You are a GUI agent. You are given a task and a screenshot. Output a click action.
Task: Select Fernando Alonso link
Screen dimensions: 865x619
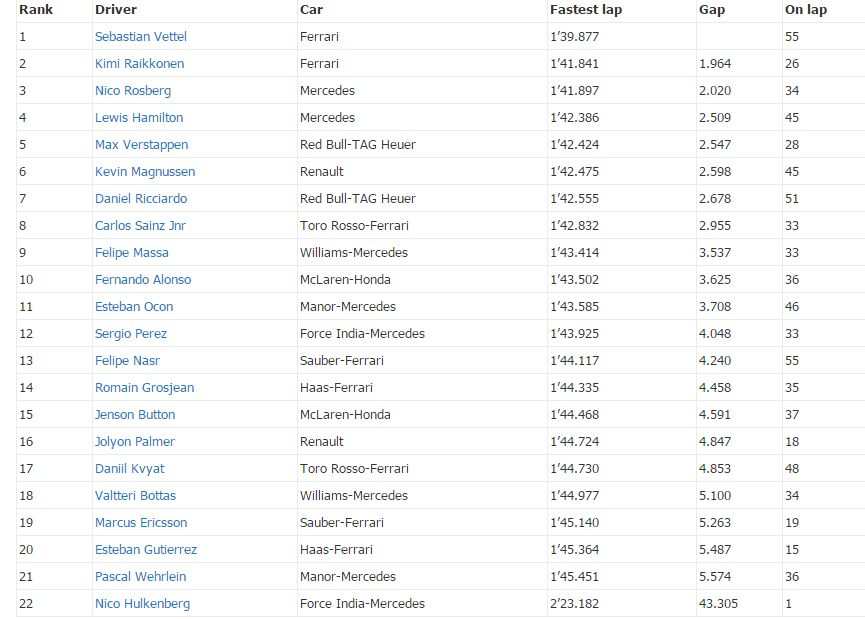[143, 280]
